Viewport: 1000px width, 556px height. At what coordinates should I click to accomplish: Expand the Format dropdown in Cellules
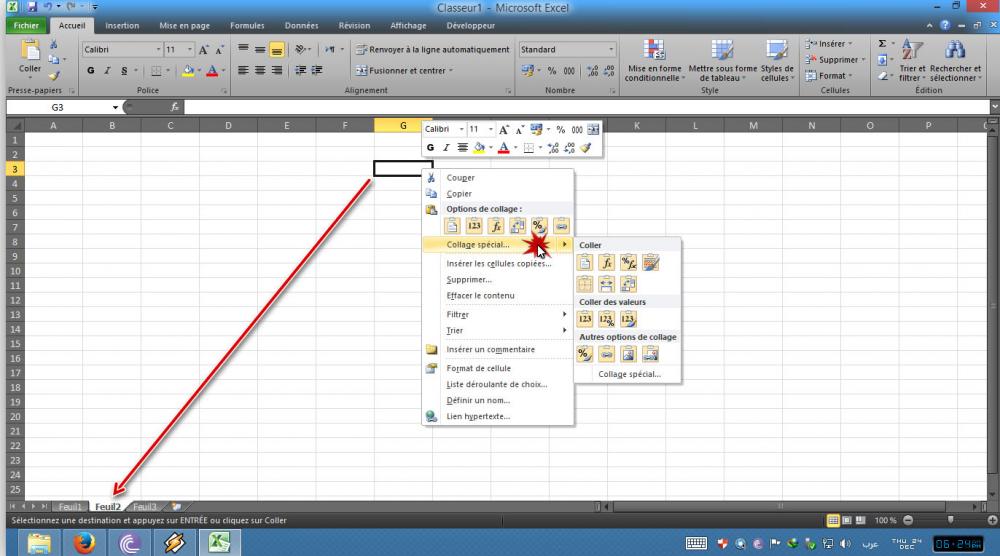coord(850,76)
